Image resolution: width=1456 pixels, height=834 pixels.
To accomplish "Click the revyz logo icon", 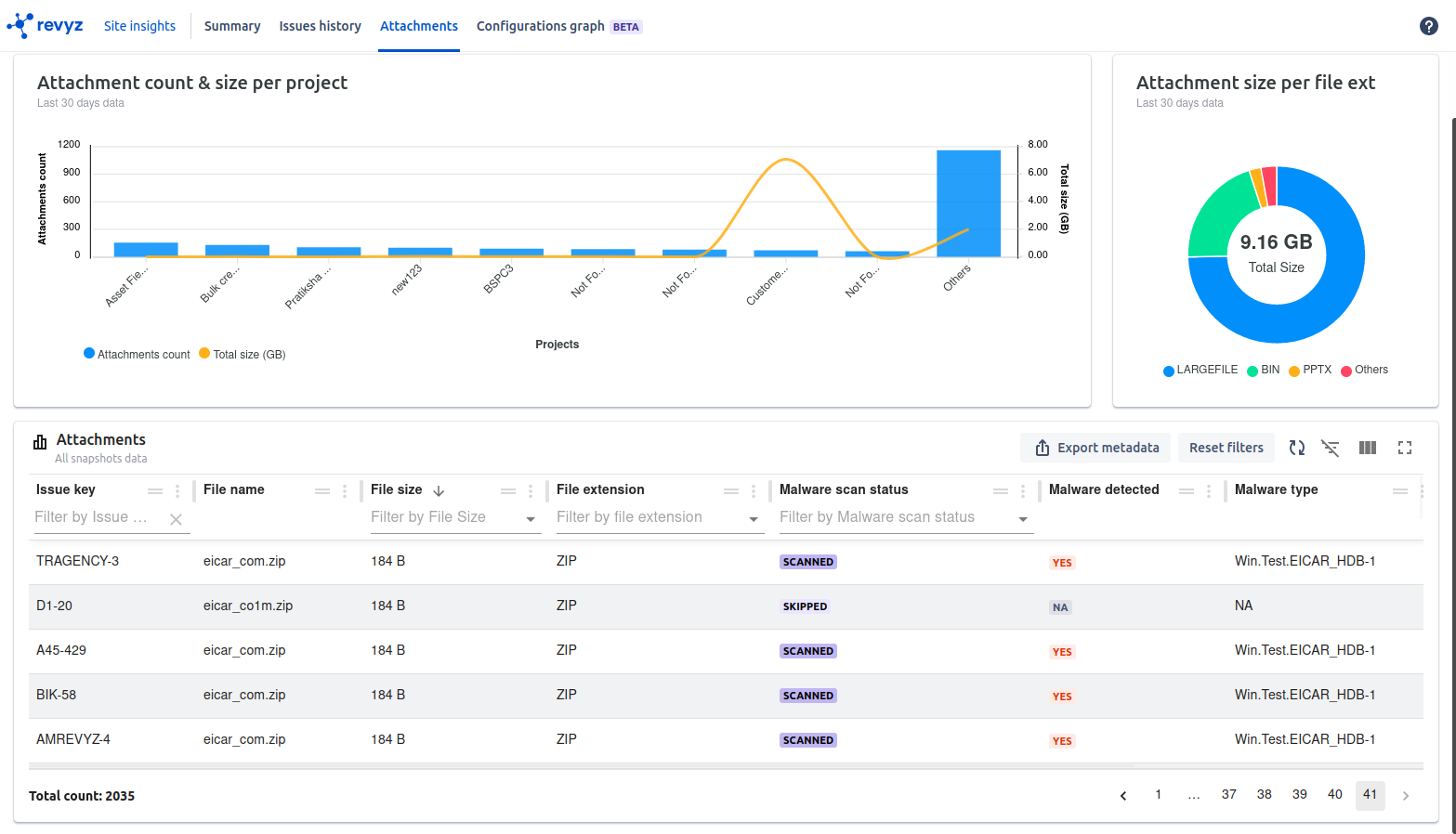I will click(x=20, y=25).
